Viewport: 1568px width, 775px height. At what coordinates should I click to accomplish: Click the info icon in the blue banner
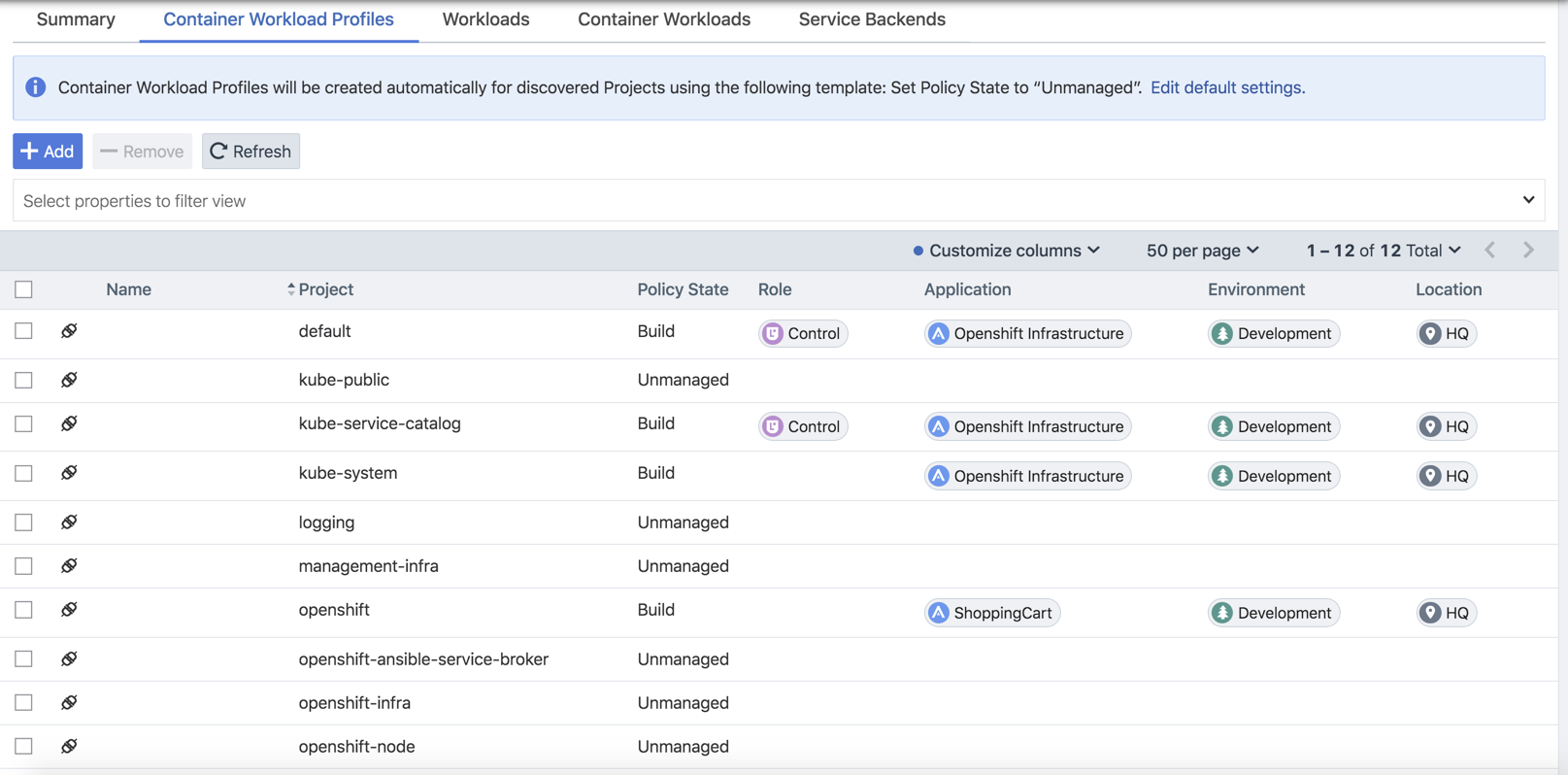coord(36,87)
